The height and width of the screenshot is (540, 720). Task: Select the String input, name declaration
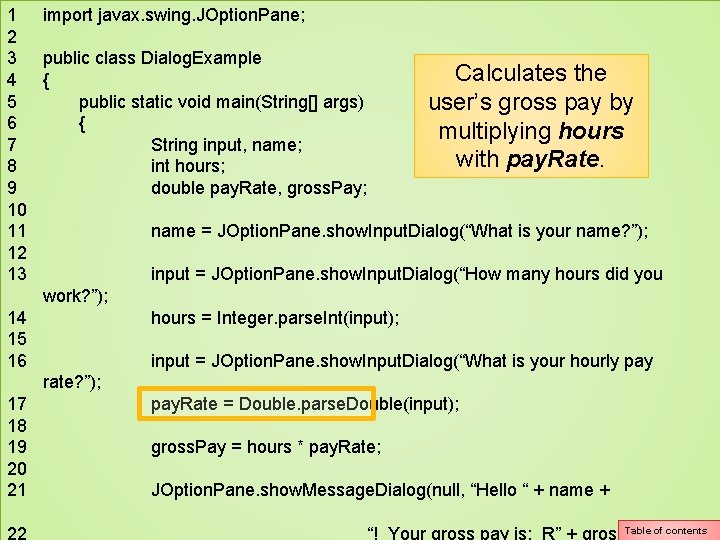click(226, 145)
